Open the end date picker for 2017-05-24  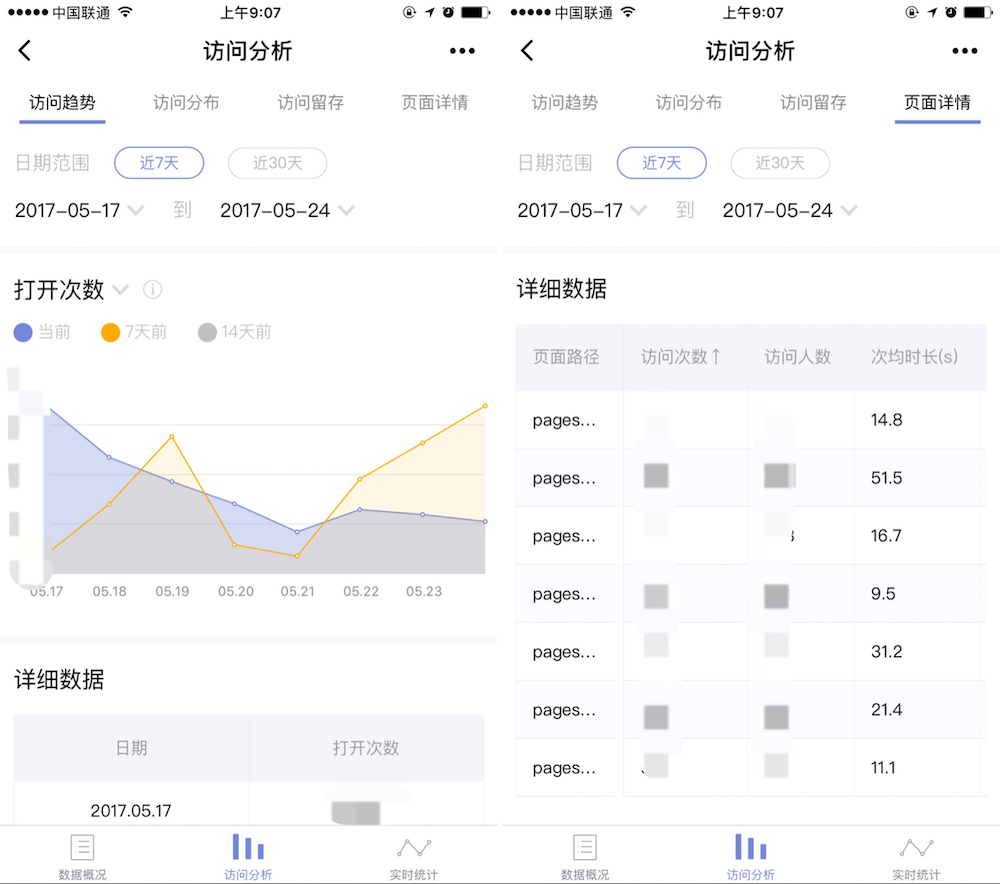[287, 210]
